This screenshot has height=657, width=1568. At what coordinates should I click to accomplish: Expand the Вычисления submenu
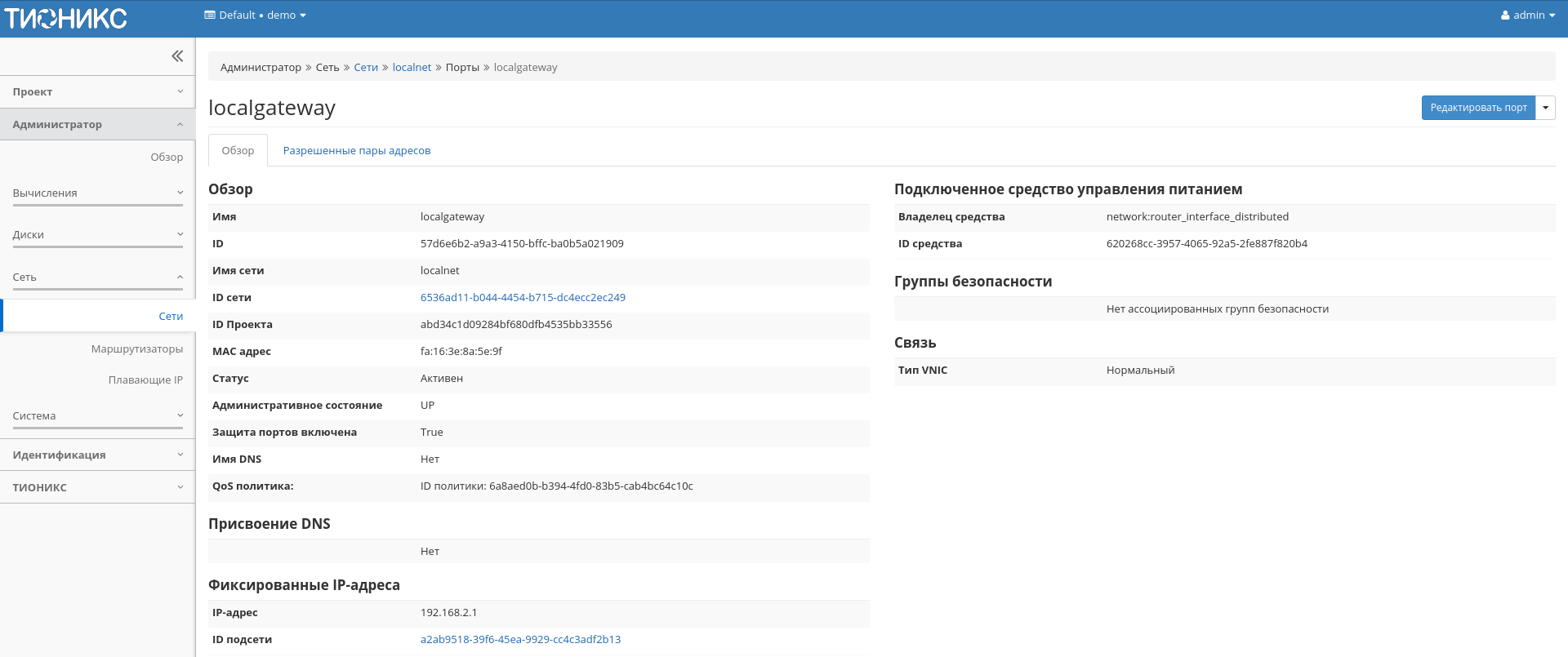point(97,193)
